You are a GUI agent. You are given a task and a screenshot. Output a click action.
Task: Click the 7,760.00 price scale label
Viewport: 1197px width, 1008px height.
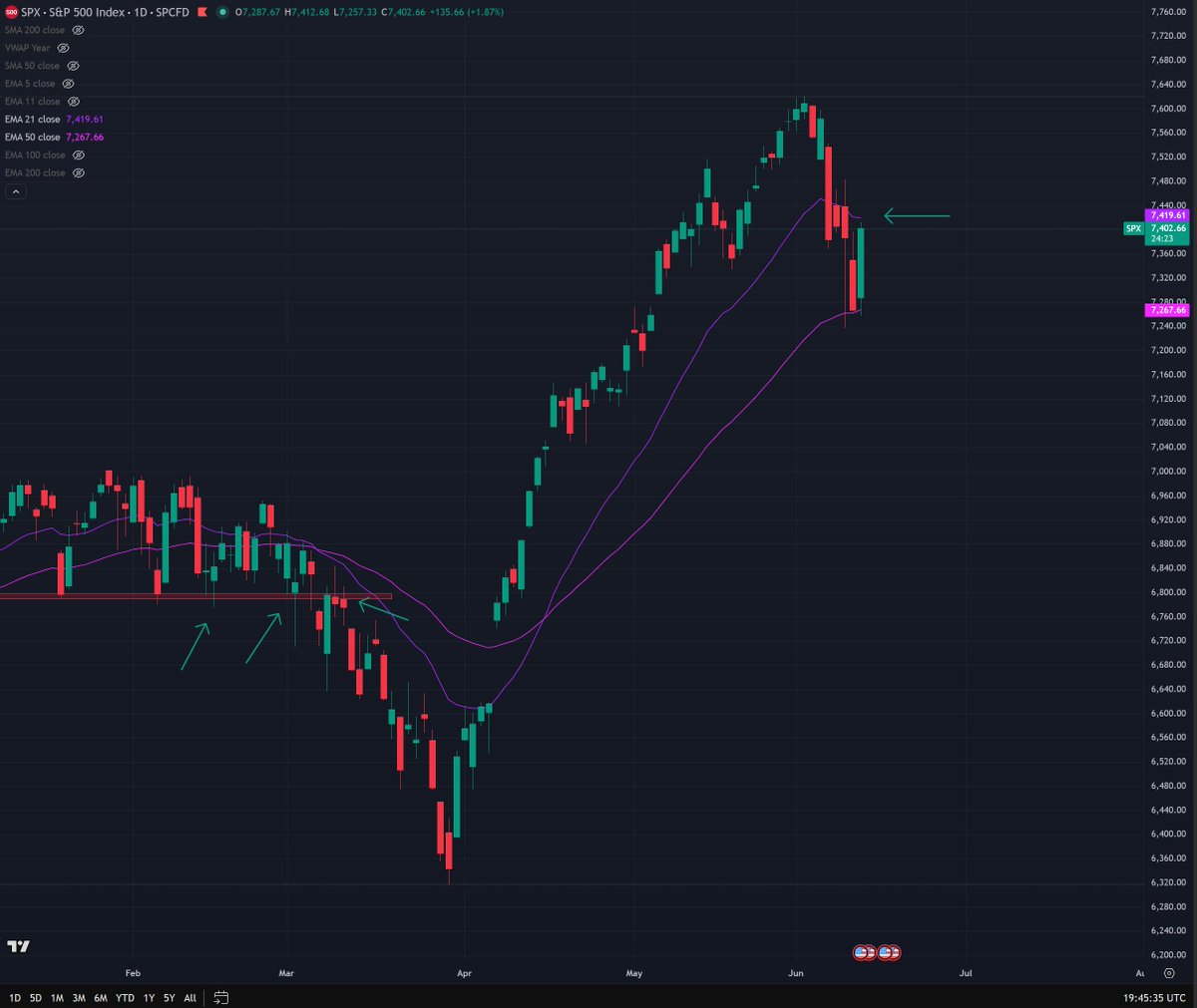1168,12
